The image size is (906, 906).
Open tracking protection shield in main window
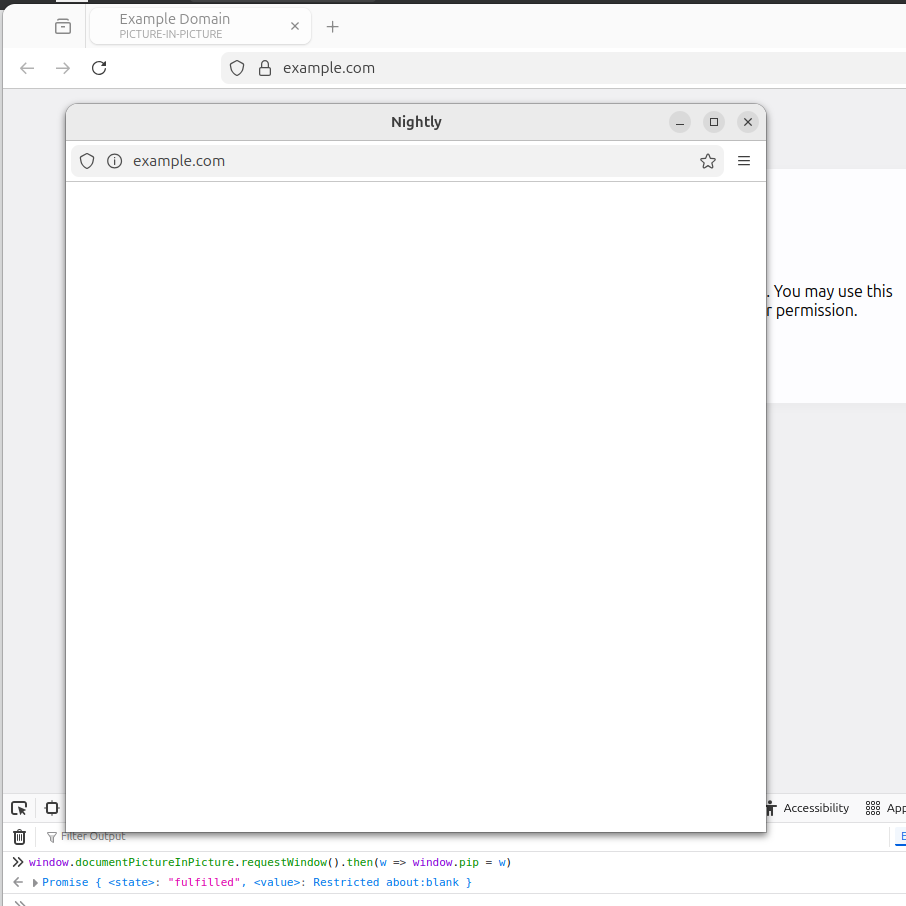237,68
